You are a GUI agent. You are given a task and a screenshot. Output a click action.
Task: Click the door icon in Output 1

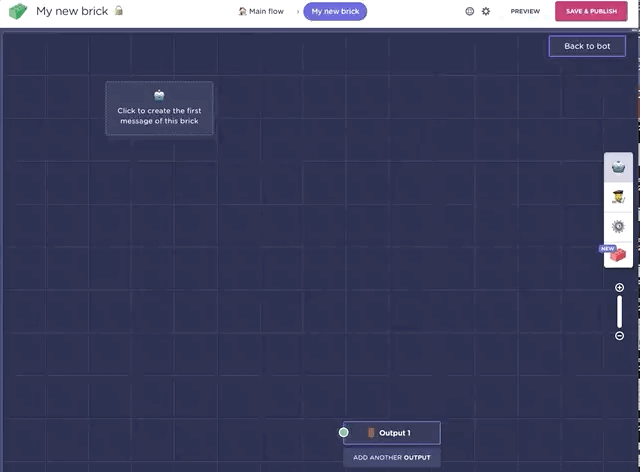[x=371, y=433]
